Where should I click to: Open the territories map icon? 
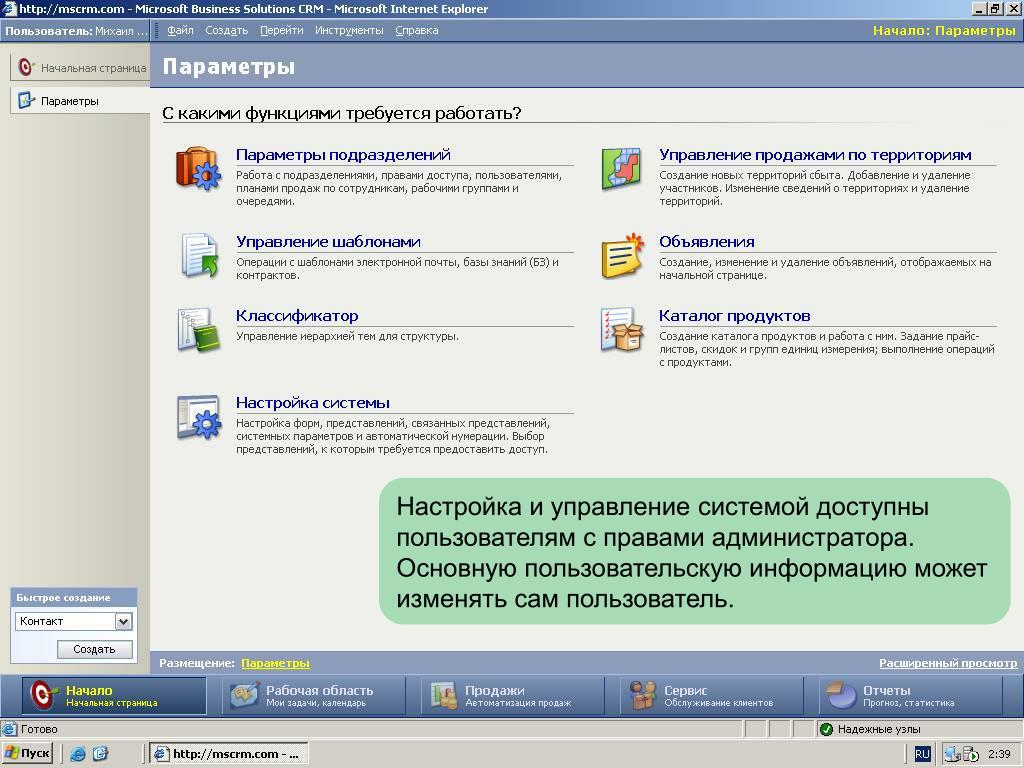pos(620,168)
